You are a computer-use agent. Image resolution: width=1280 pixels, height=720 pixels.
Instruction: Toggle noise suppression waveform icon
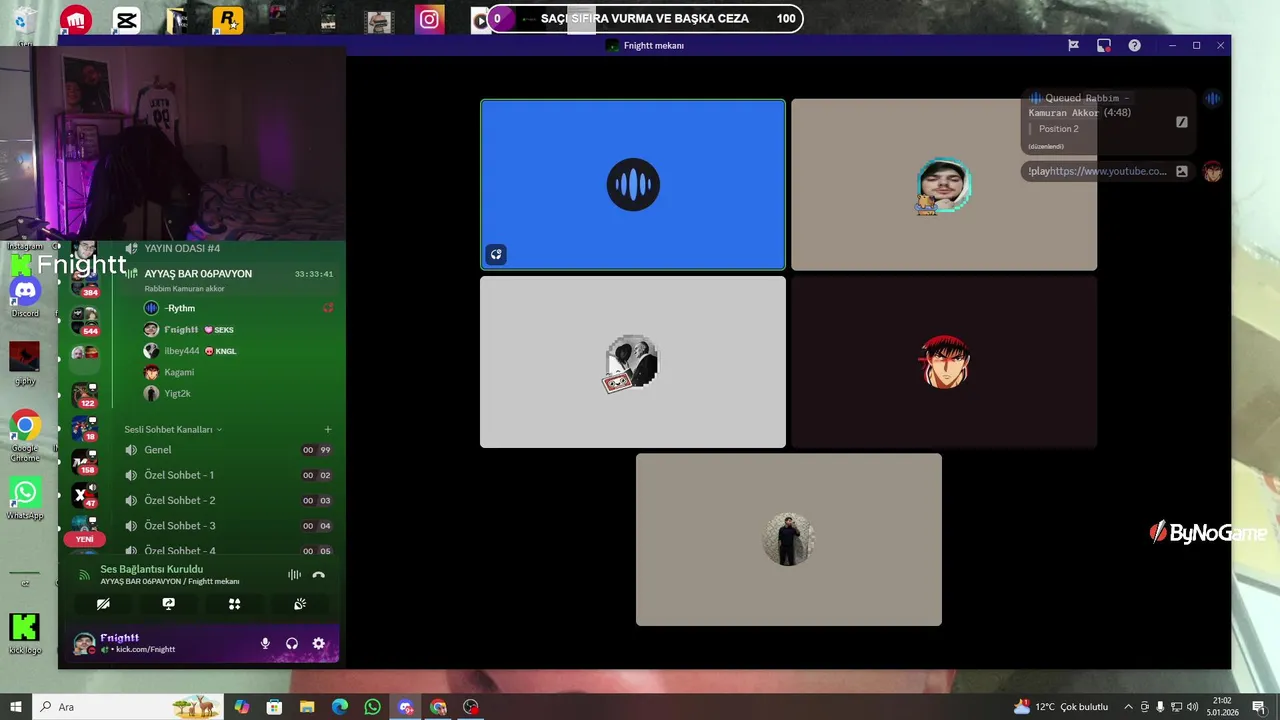tap(294, 575)
